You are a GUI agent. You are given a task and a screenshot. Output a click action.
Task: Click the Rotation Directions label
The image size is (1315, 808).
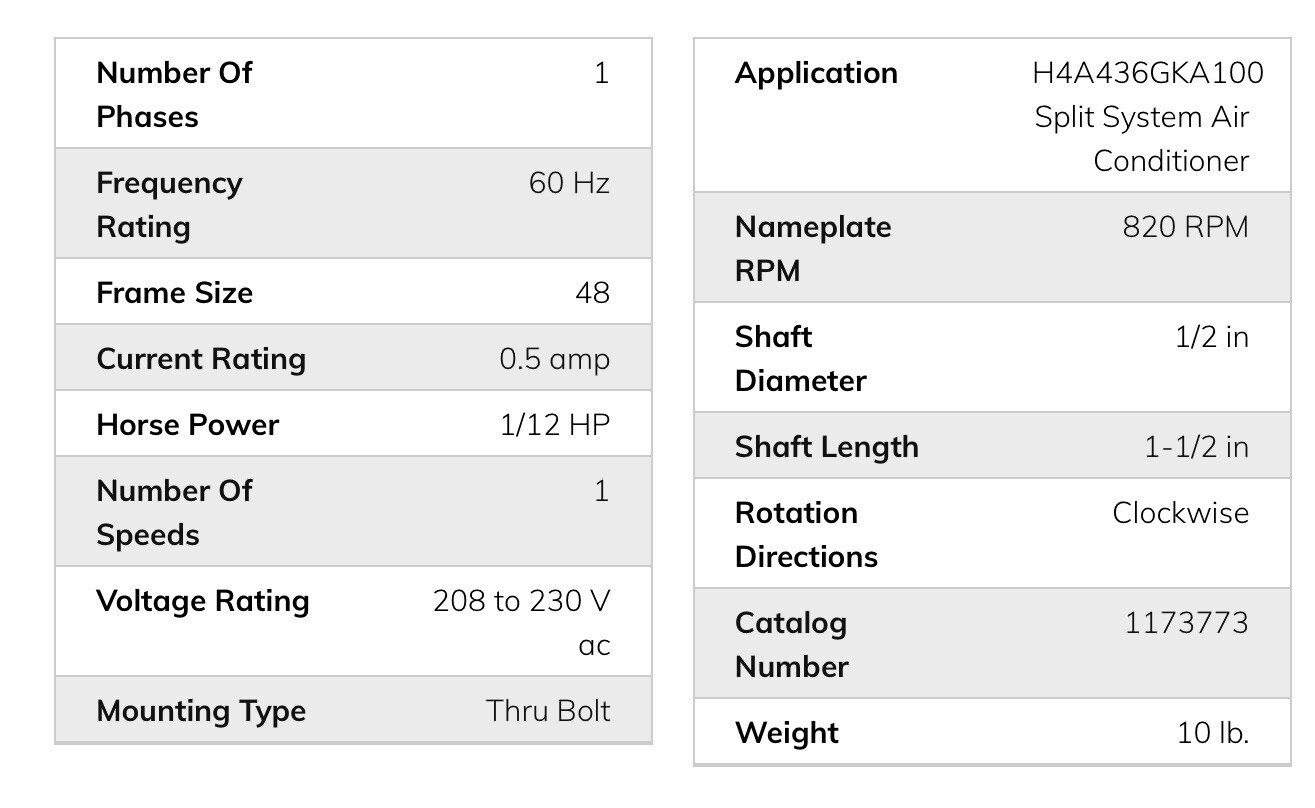click(806, 535)
